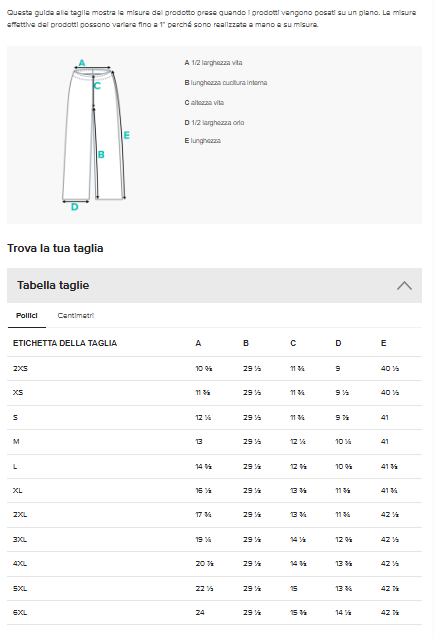Click the ETICHETTA DELLA TAGLIA column header
434x639 pixels.
tap(65, 343)
